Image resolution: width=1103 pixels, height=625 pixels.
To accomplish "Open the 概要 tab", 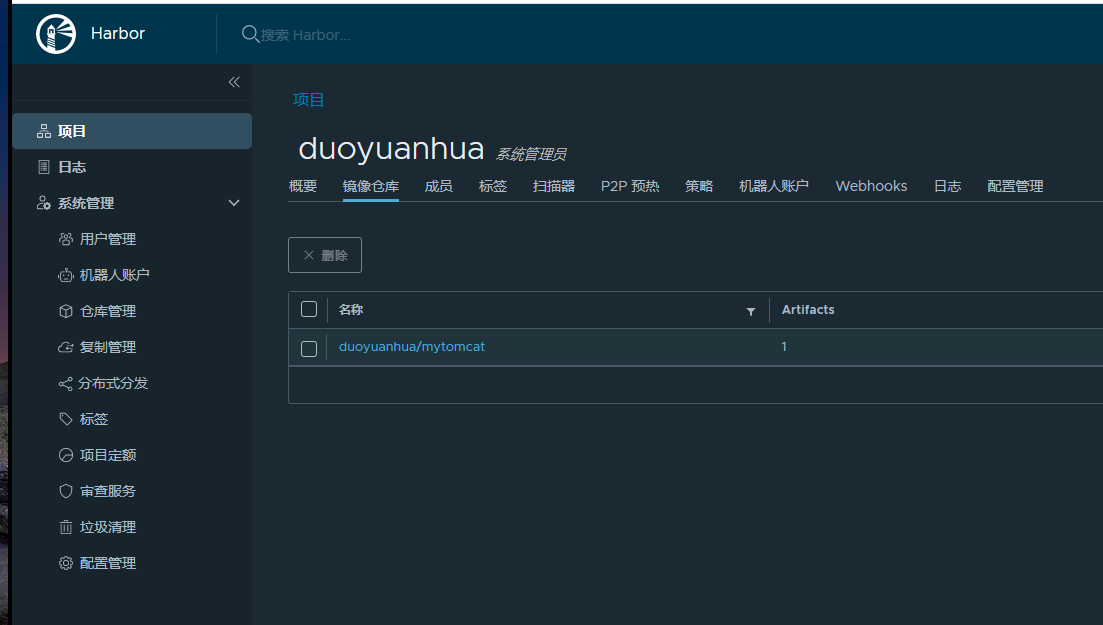I will [303, 186].
